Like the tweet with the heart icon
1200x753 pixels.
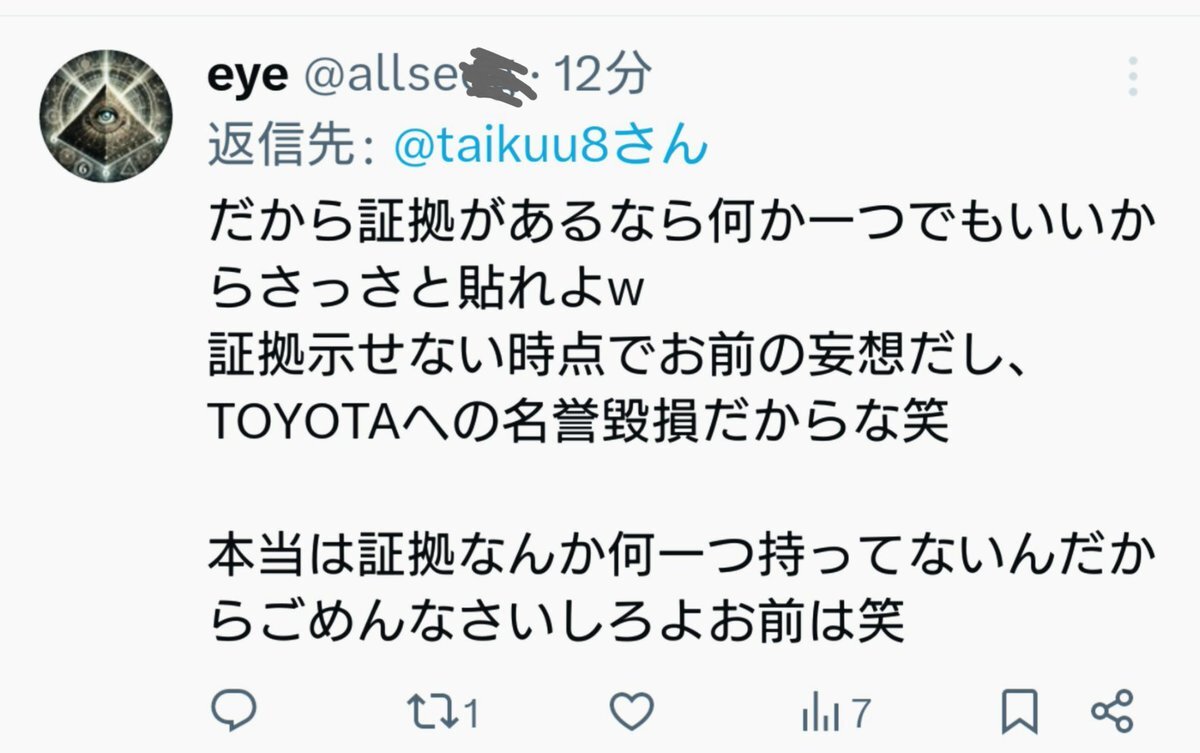point(632,712)
